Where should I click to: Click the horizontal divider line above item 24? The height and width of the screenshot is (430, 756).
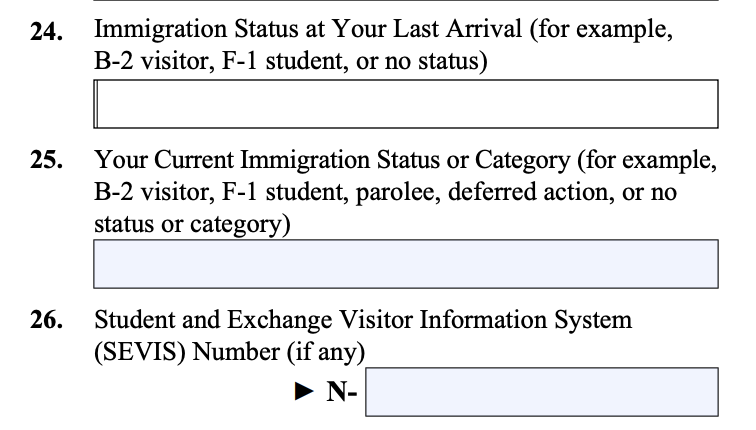click(x=406, y=1)
